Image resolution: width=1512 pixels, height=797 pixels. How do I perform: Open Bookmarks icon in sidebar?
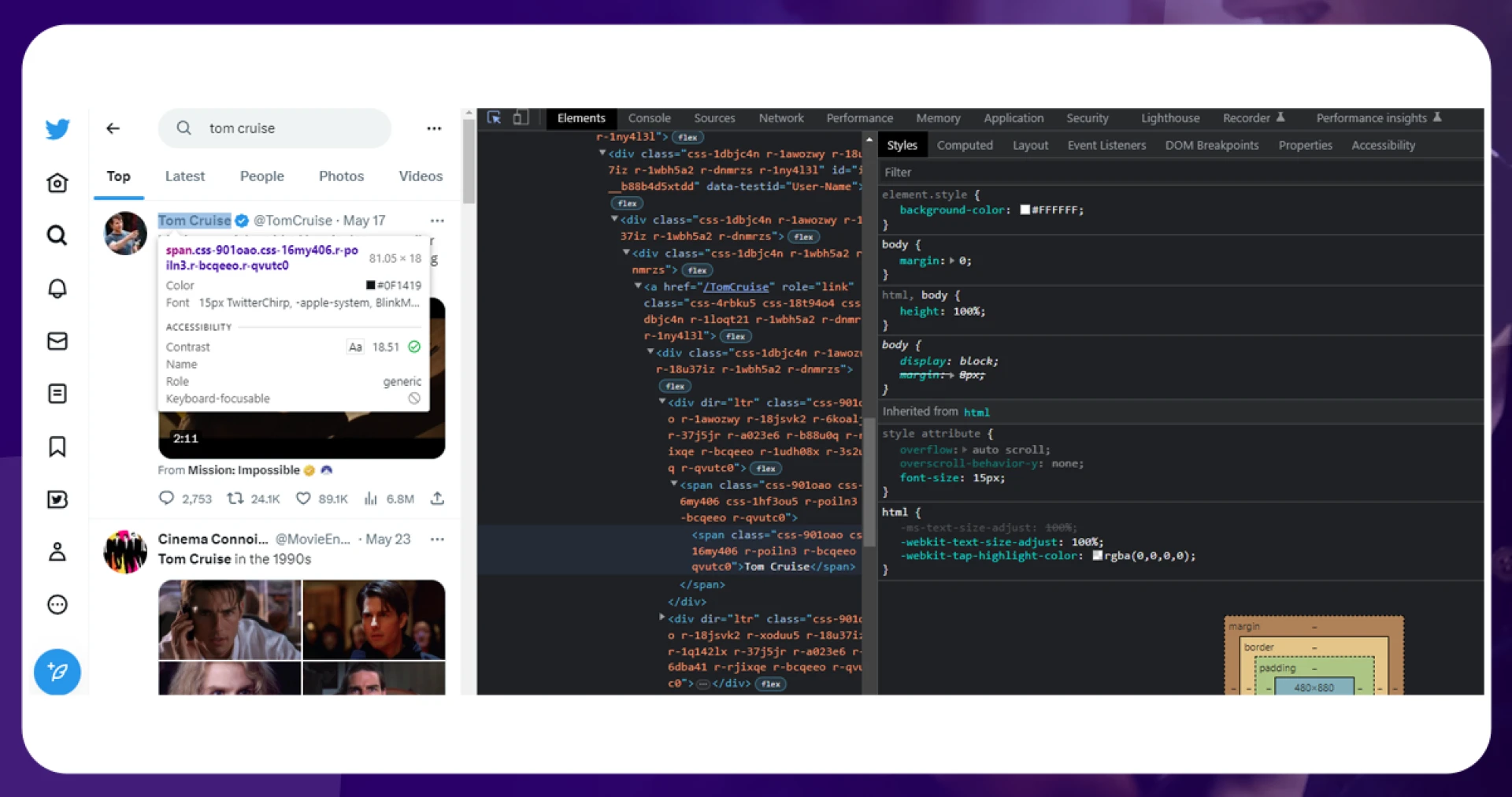point(57,447)
